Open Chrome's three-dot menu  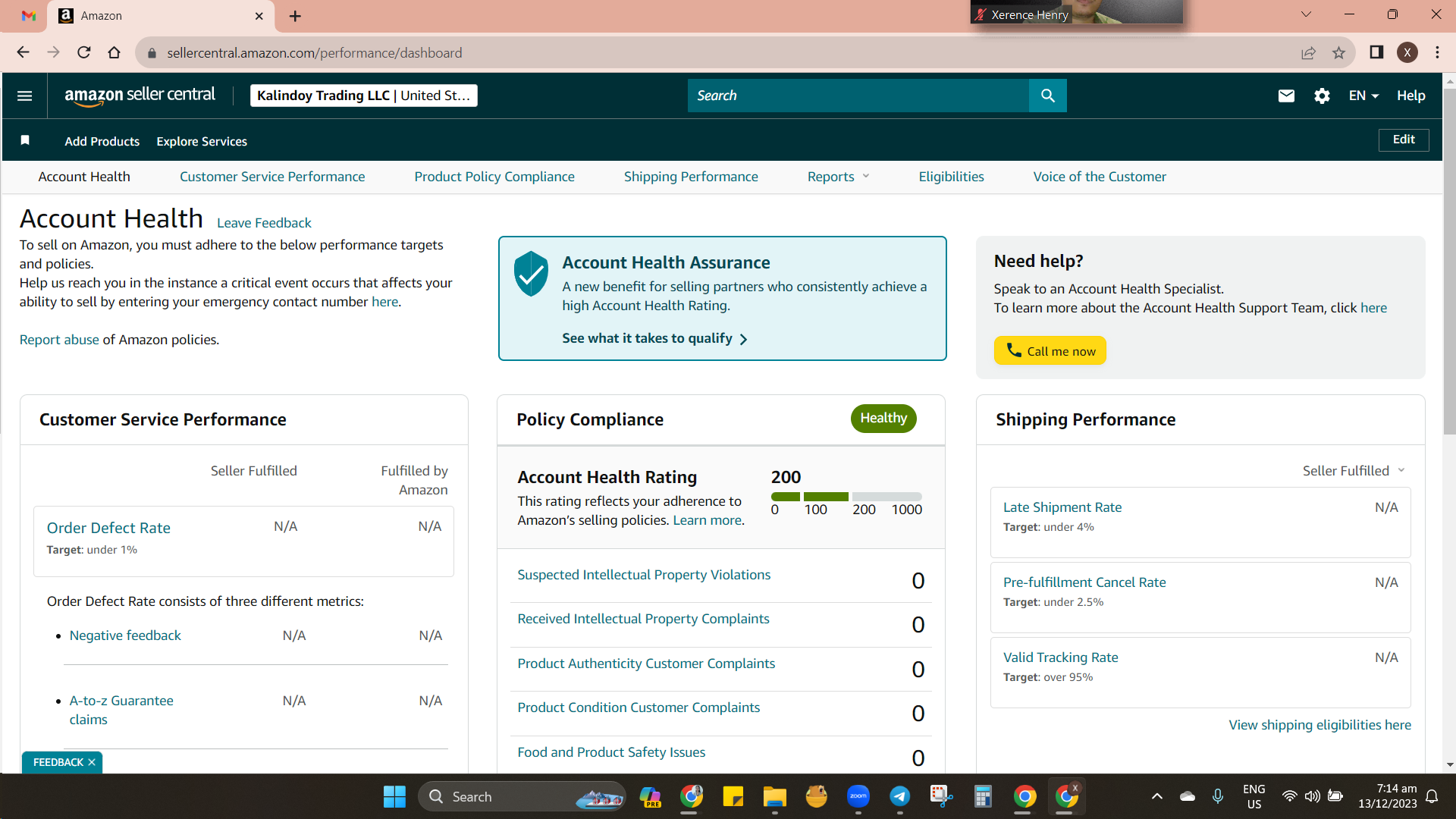tap(1437, 52)
